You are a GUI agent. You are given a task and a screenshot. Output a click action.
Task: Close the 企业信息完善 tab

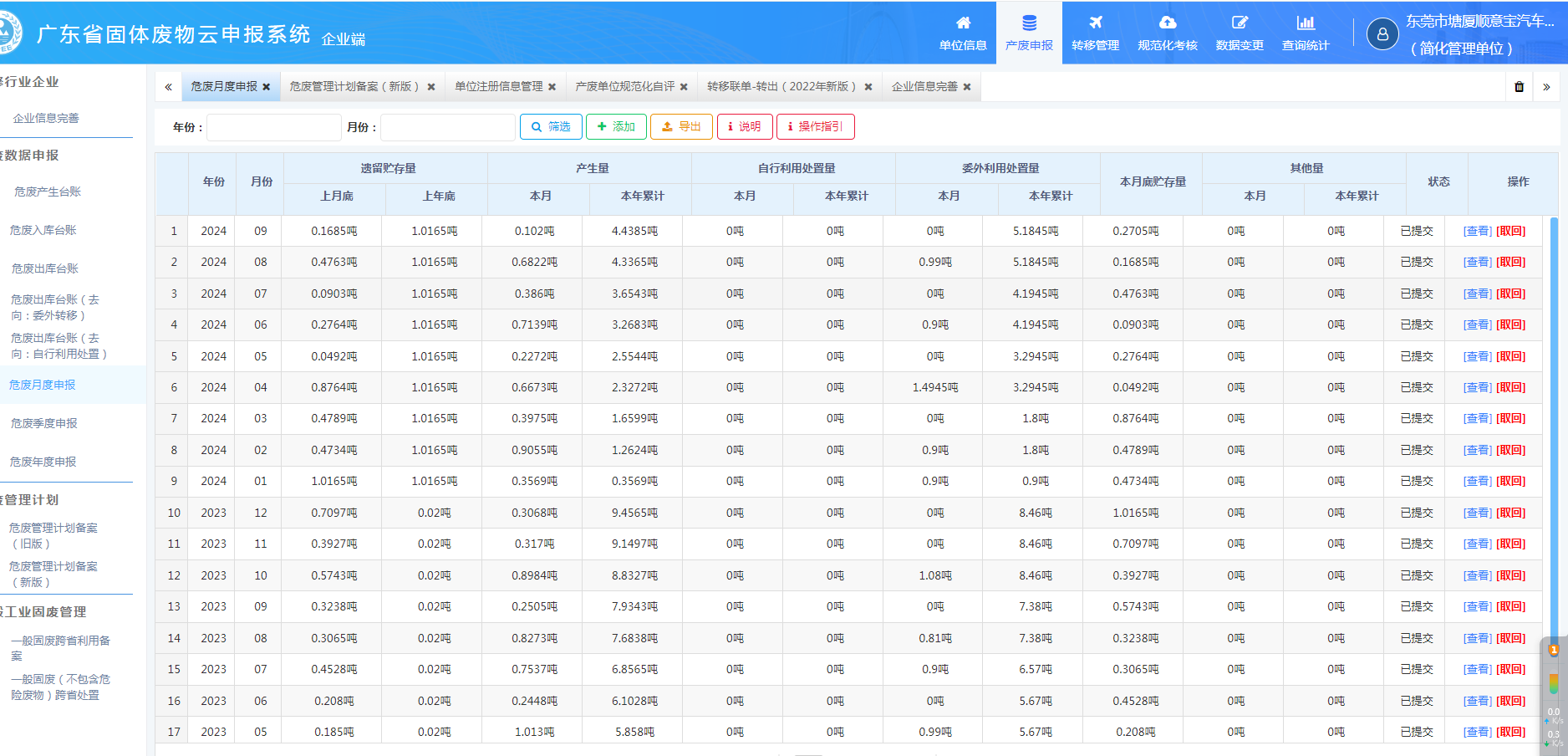pos(967,87)
